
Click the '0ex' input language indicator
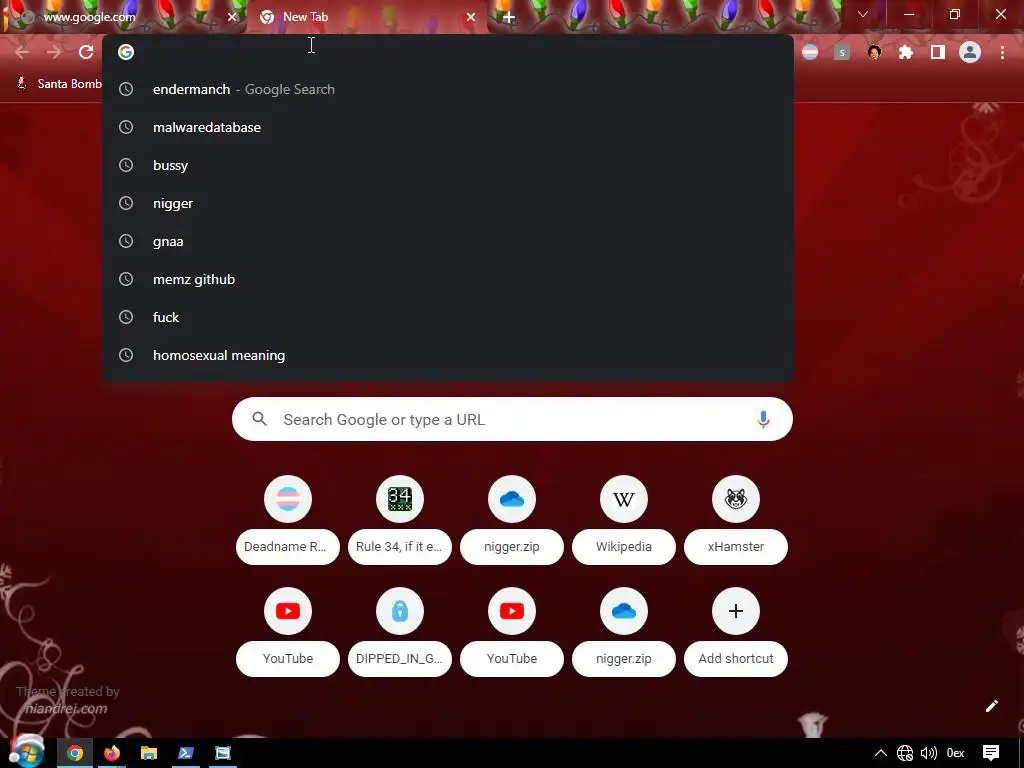(x=955, y=754)
